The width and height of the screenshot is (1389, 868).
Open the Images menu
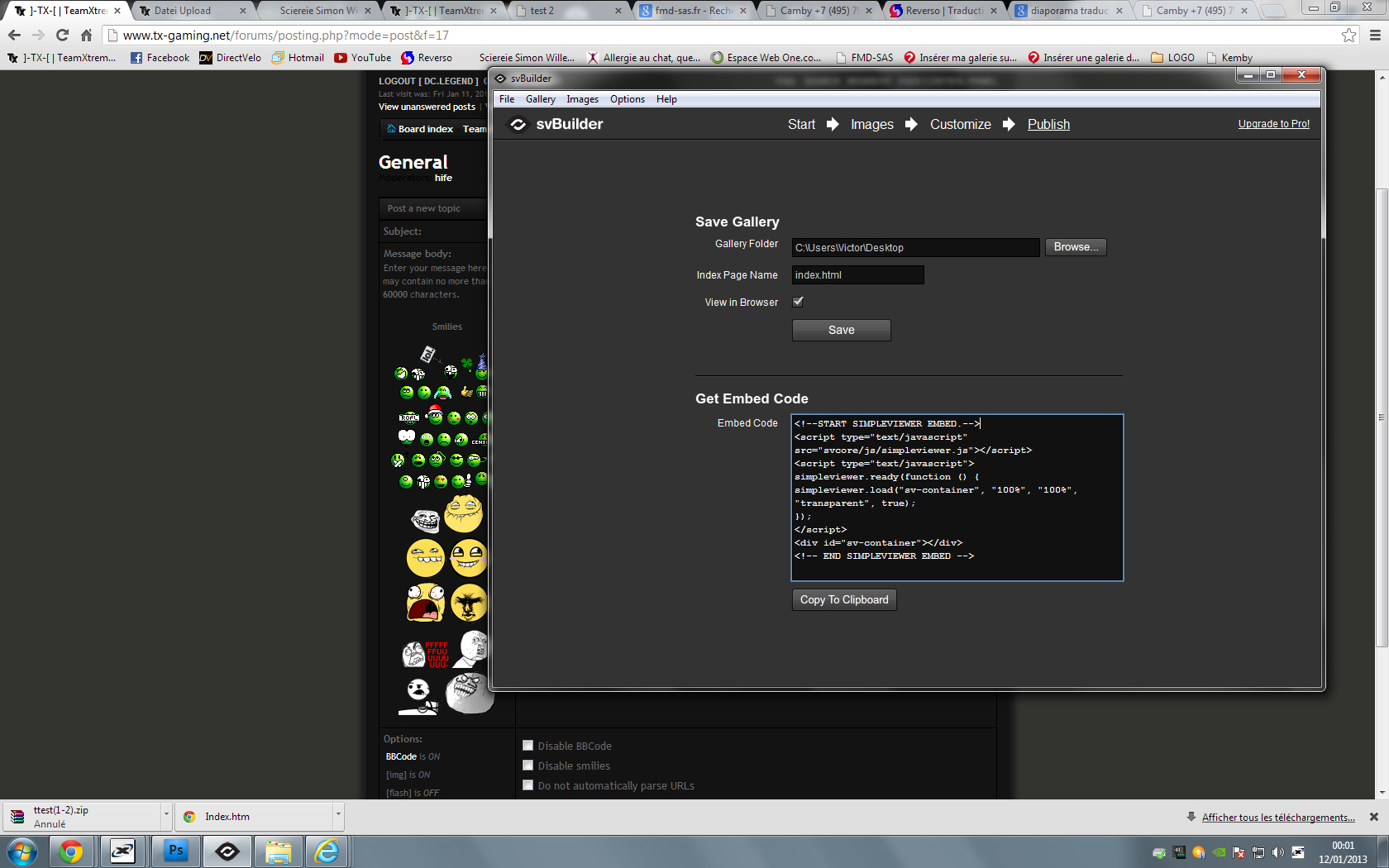[x=582, y=99]
